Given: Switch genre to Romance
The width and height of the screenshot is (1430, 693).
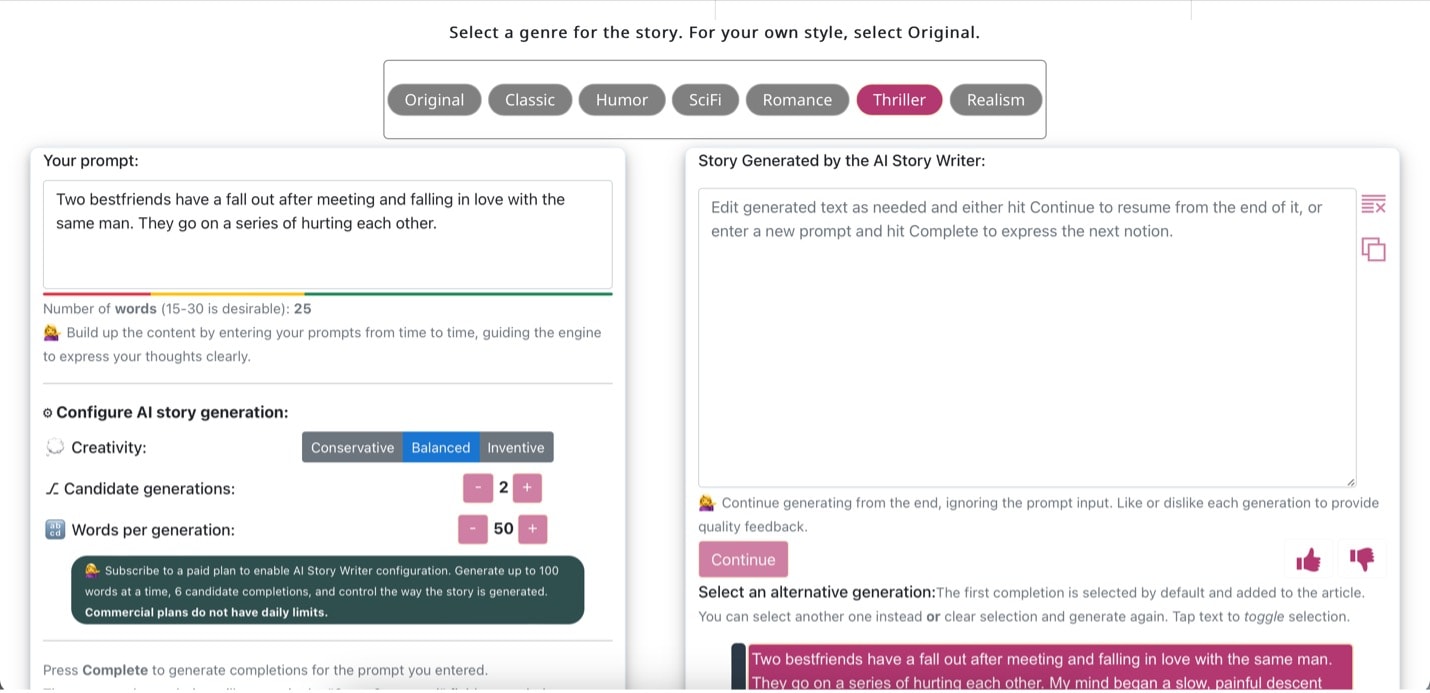Looking at the screenshot, I should (797, 100).
